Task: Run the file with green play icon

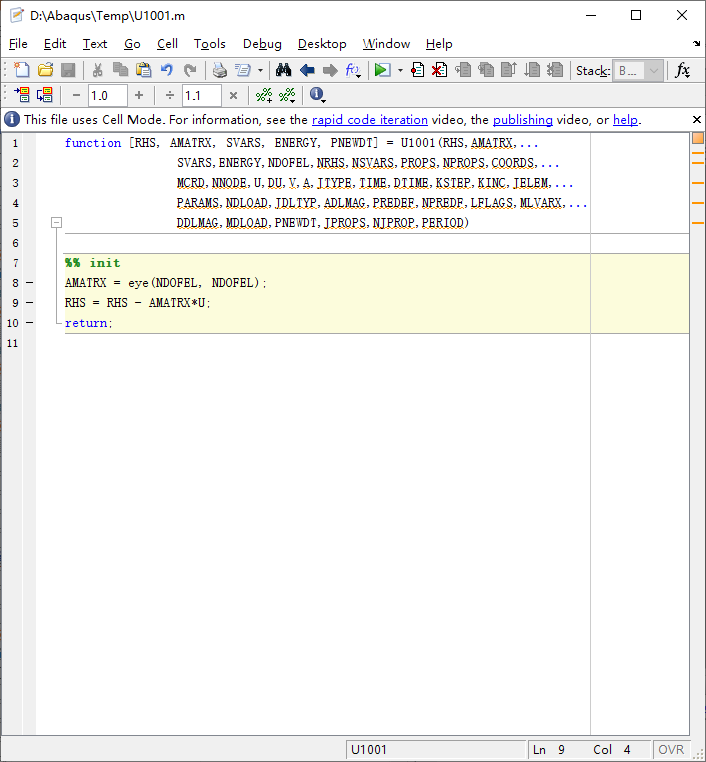Action: click(x=382, y=70)
